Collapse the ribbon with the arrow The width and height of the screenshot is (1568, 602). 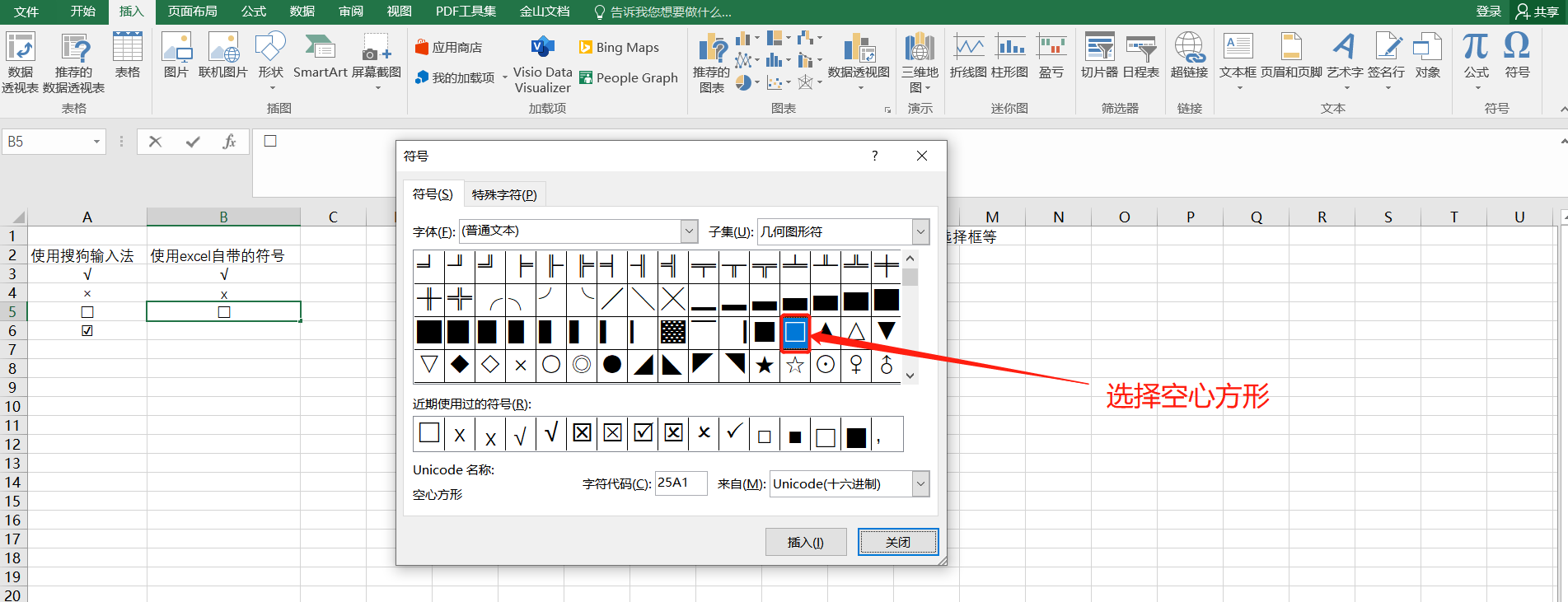1563,109
